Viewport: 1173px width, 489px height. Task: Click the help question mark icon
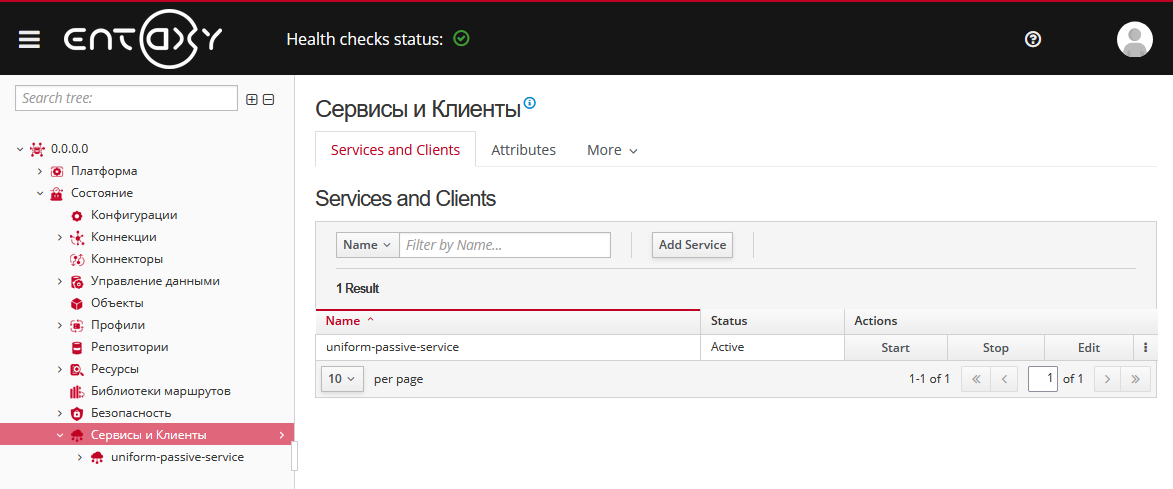point(1033,39)
